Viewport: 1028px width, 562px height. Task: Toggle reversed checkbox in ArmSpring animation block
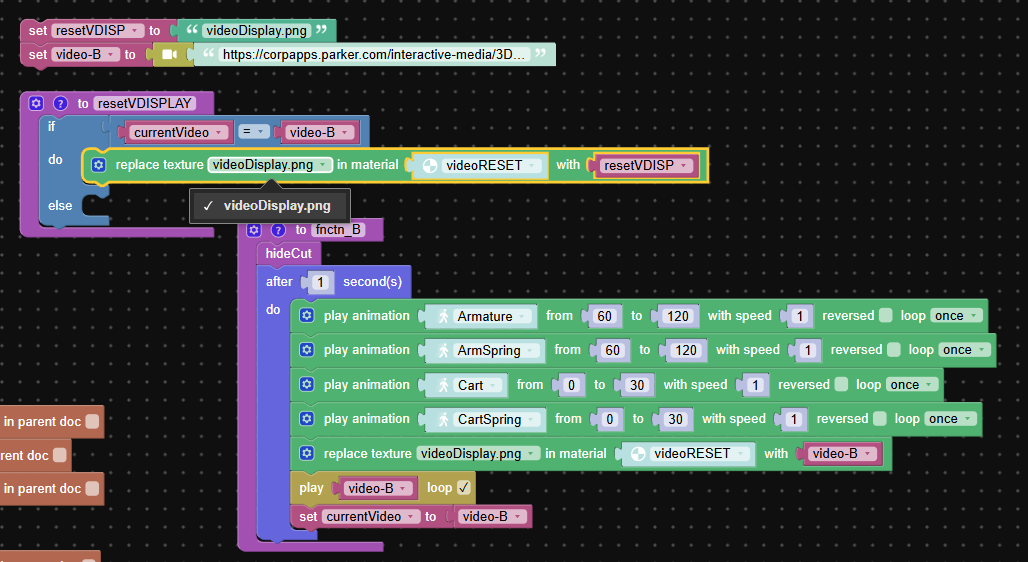894,350
